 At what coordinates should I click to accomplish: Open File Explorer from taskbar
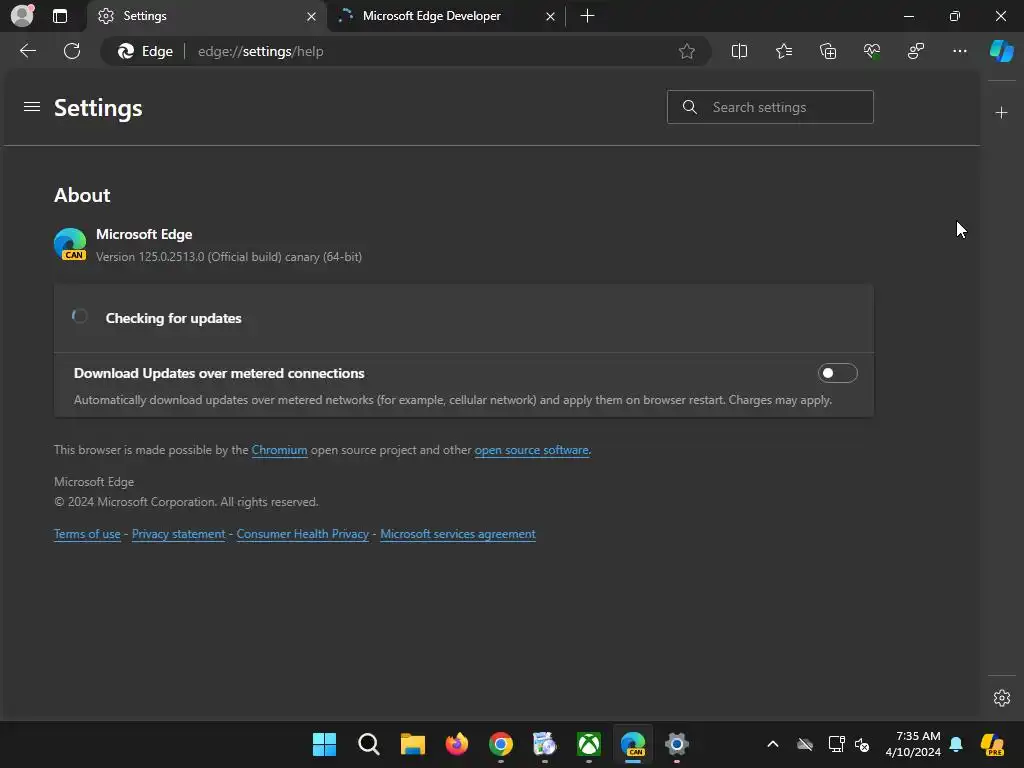tap(413, 744)
